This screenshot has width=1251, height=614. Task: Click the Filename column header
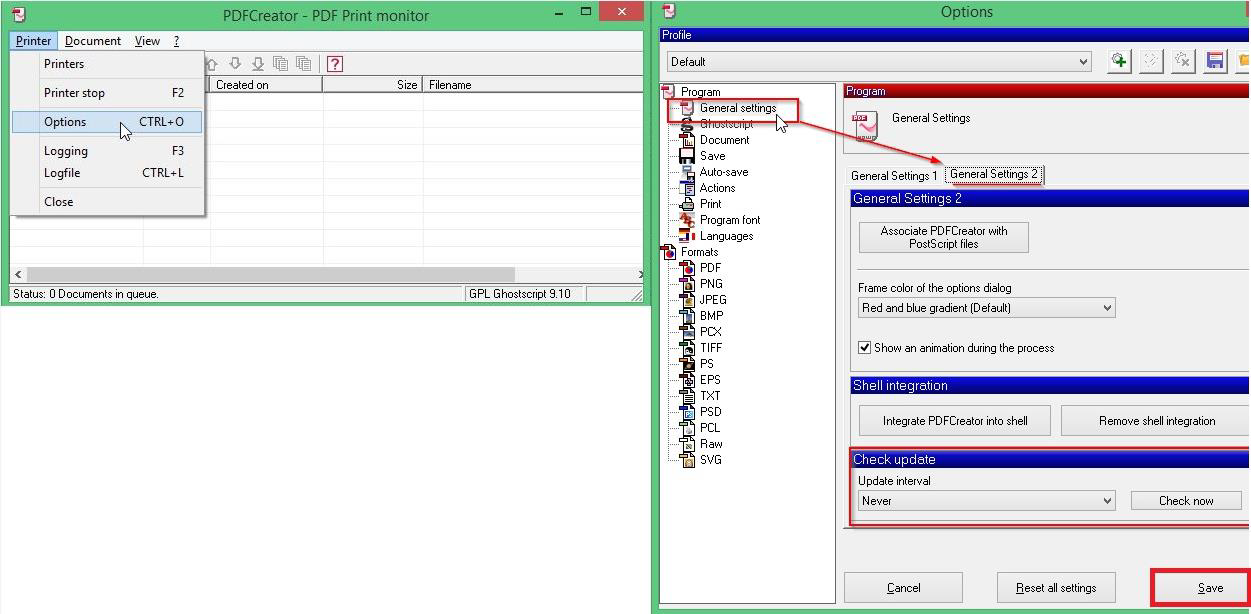click(533, 85)
